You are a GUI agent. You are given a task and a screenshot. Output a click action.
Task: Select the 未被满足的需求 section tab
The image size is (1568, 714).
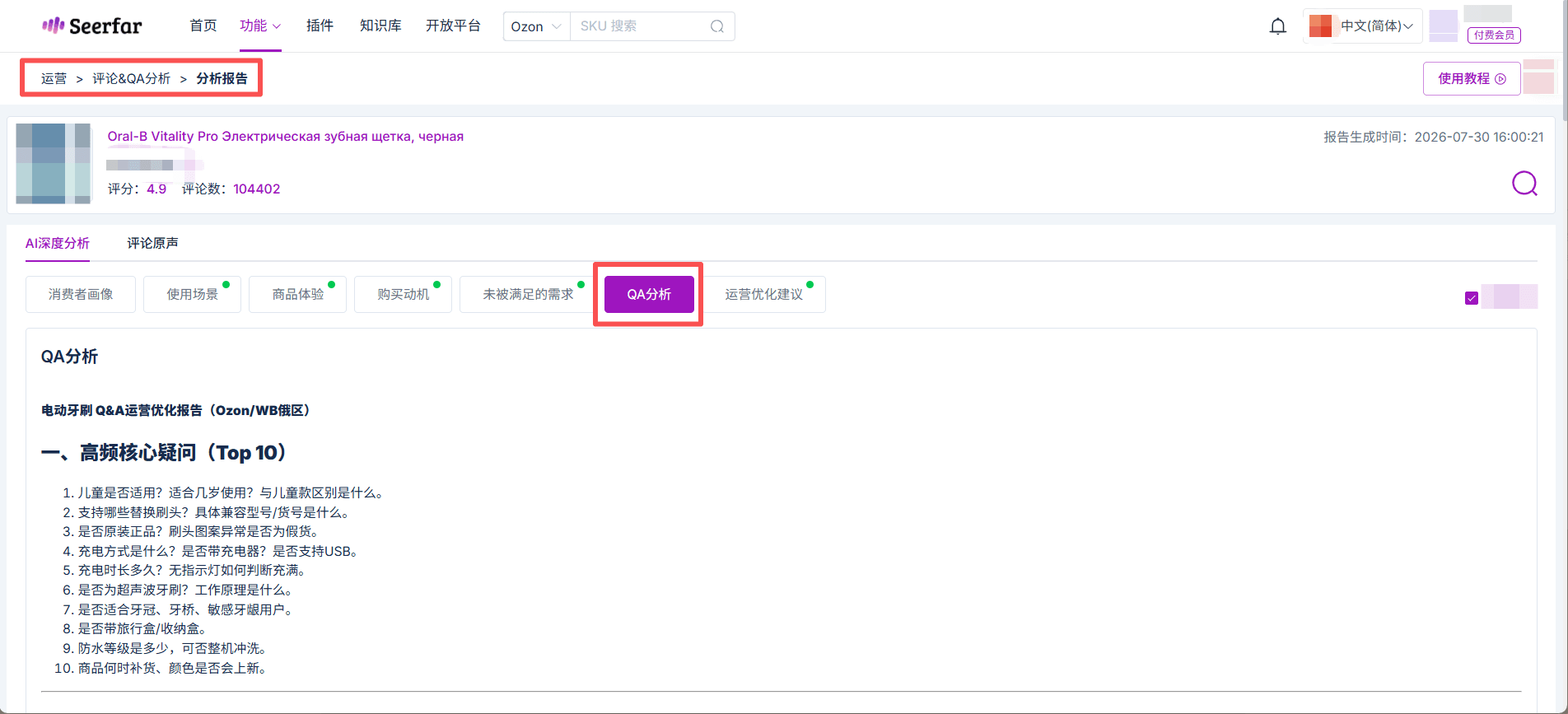(528, 295)
